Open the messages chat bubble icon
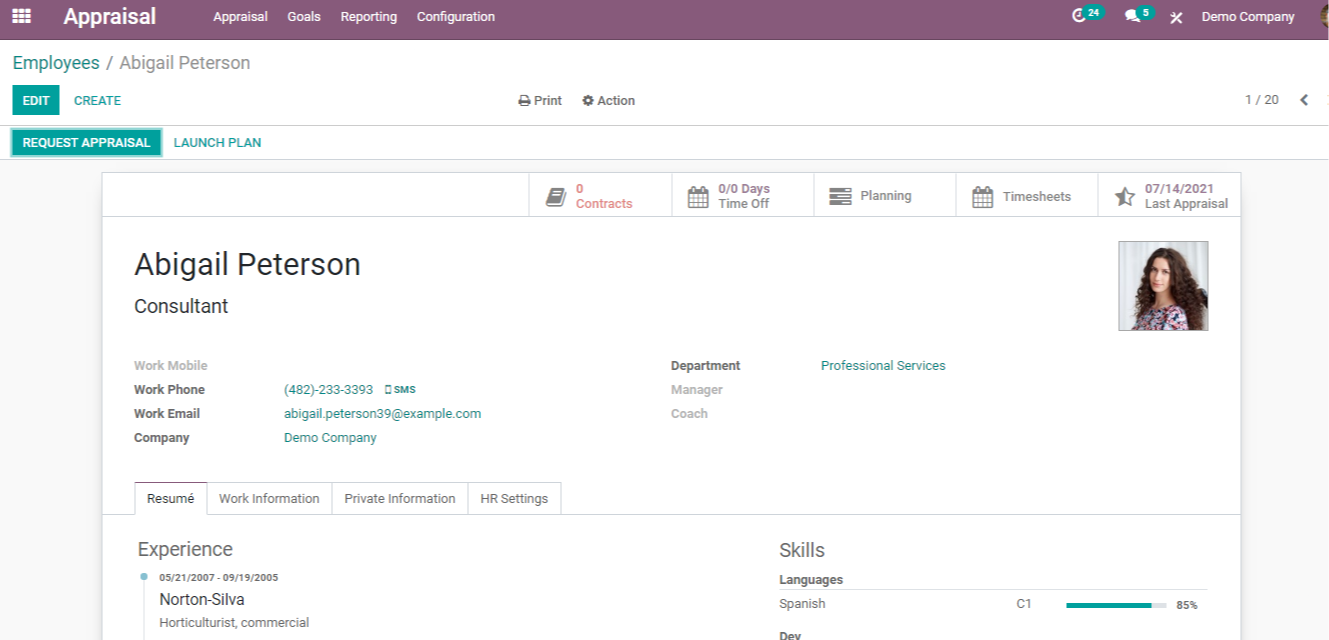This screenshot has height=640, width=1329. pyautogui.click(x=1132, y=16)
